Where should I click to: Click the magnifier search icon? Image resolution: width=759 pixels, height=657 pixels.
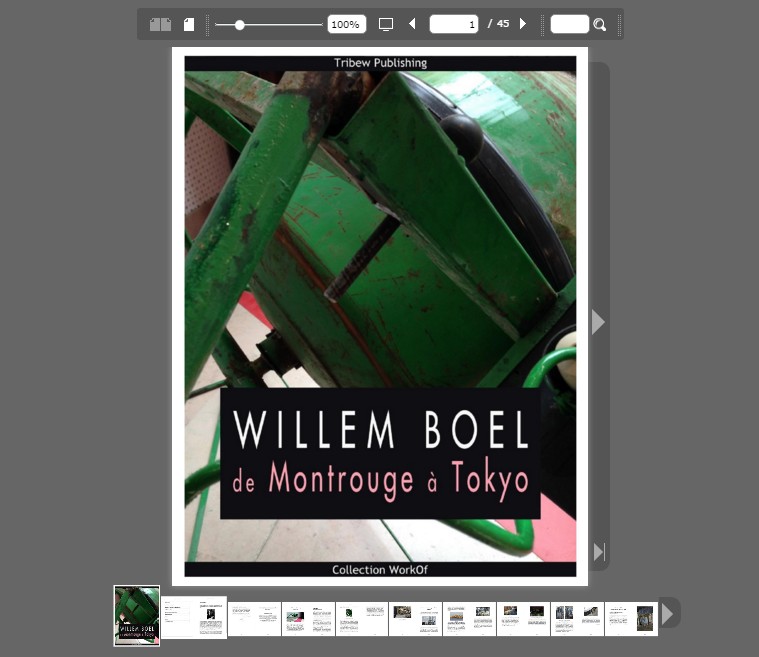pos(599,25)
